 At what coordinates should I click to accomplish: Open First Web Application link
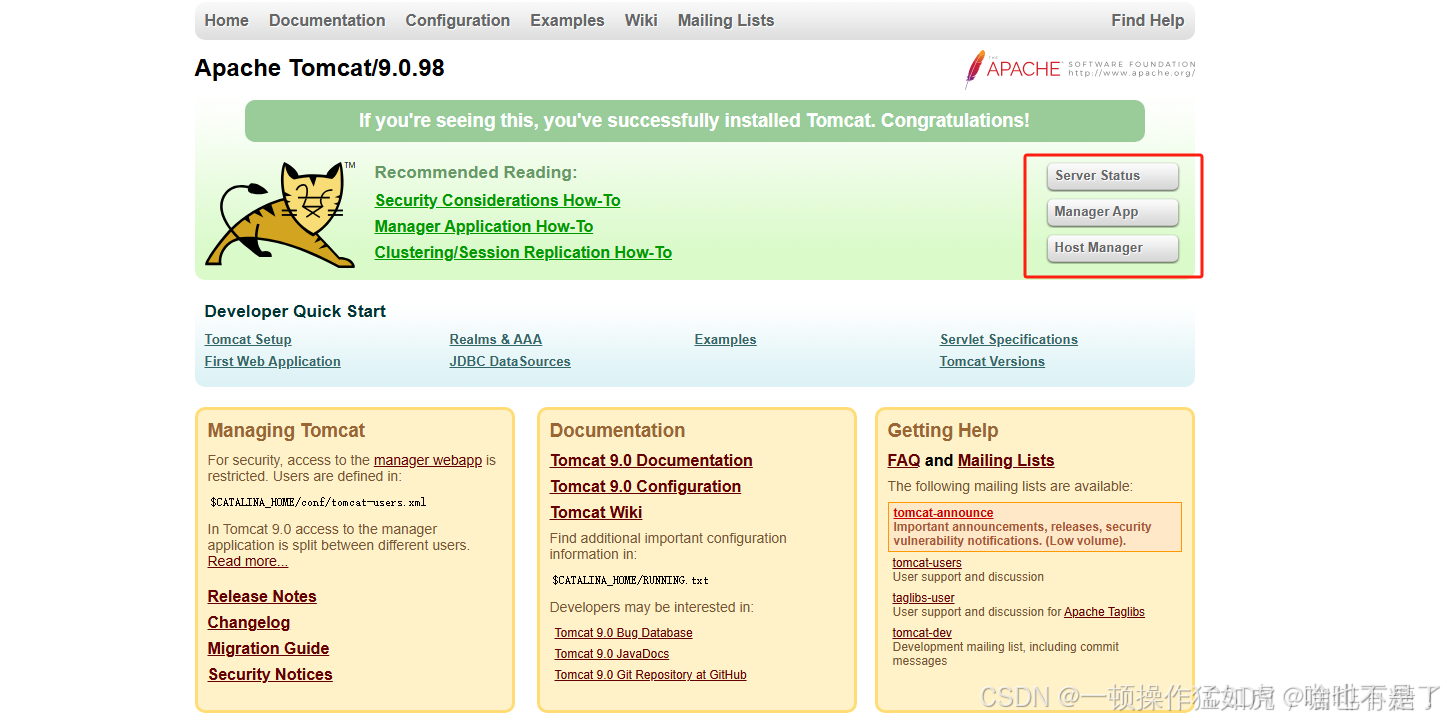tap(273, 361)
